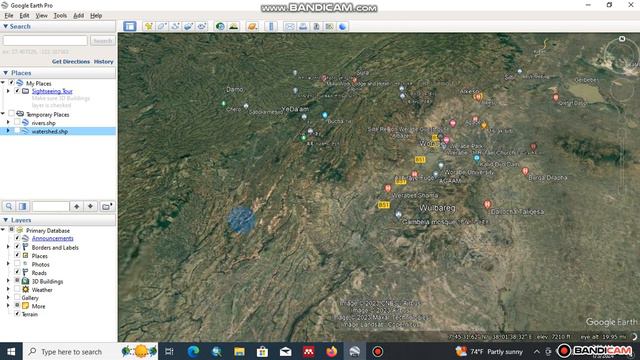Open Firefox from the taskbar
The width and height of the screenshot is (640, 360).
click(x=331, y=351)
